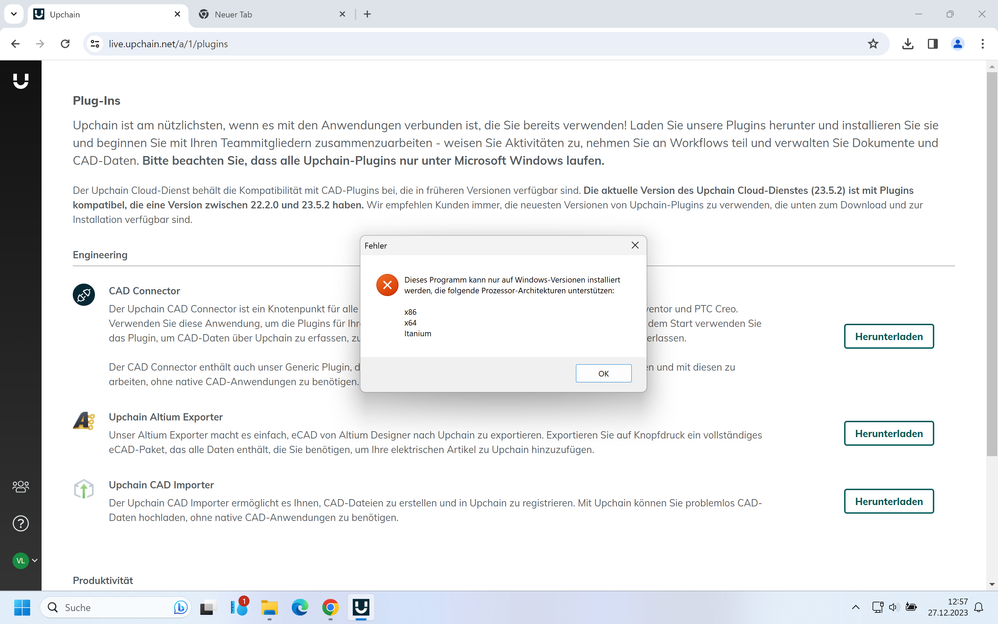Image resolution: width=998 pixels, height=624 pixels.
Task: Click the Produktivität section heading
Action: pos(102,581)
